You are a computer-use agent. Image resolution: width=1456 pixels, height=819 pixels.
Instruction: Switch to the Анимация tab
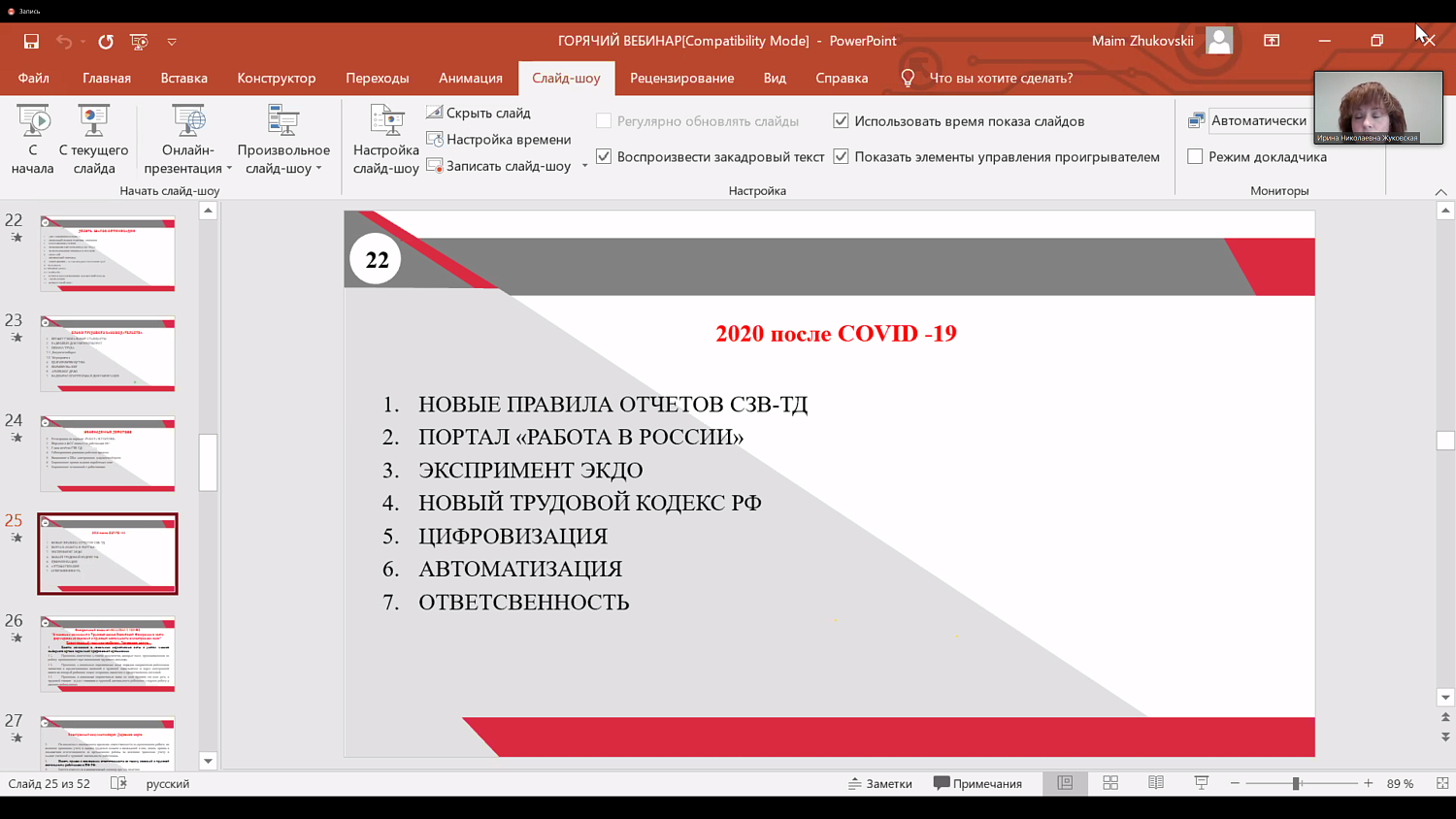tap(471, 78)
